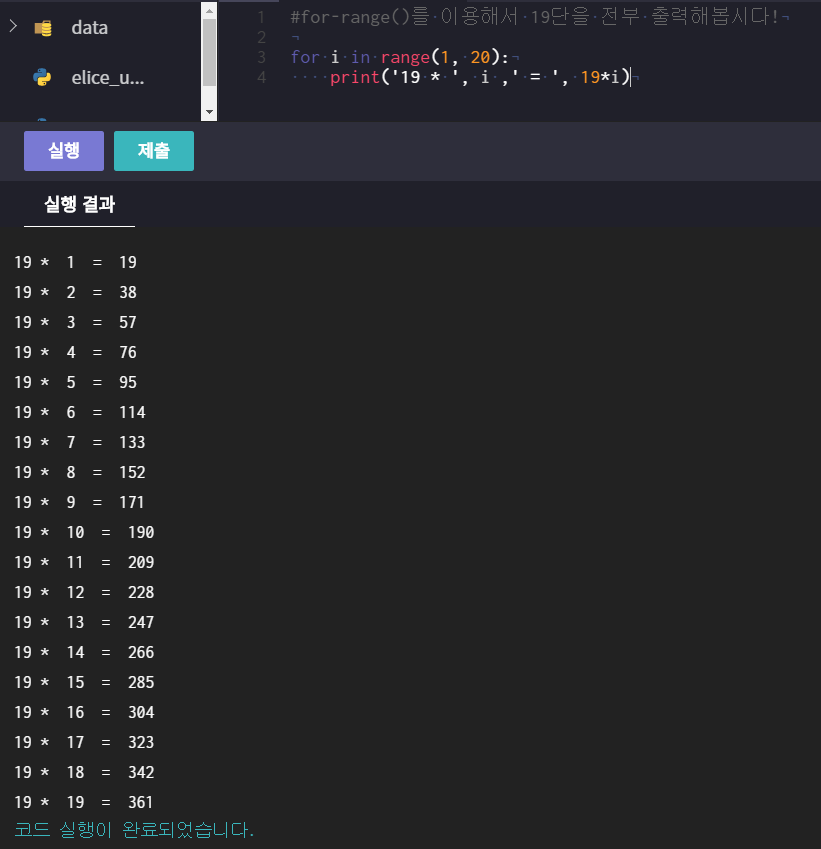Click the file tree scrollbar down arrow
Viewport: 821px width, 849px height.
tap(209, 112)
